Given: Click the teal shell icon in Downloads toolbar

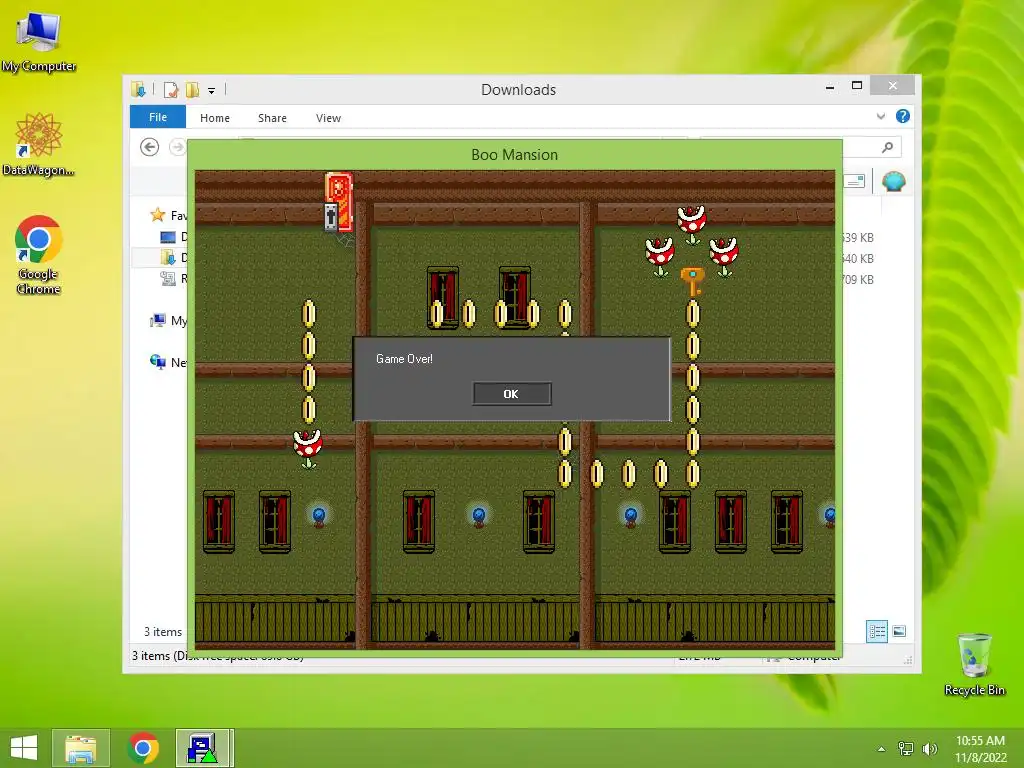Looking at the screenshot, I should 893,181.
